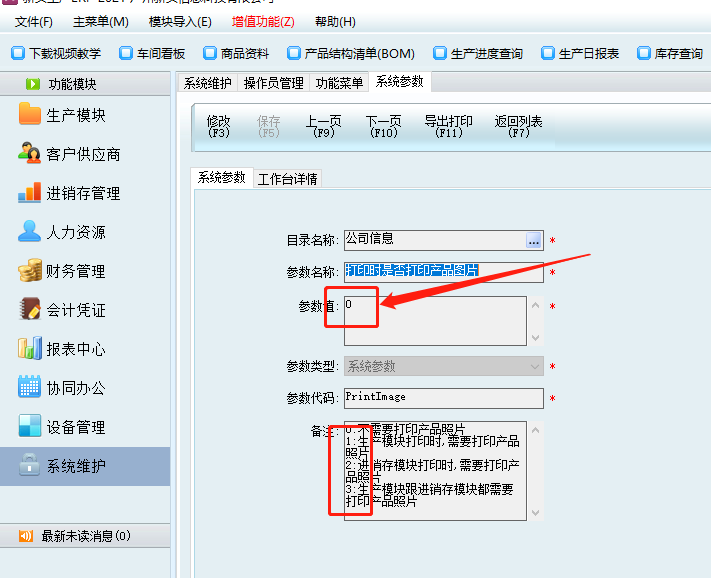Open 会计凭证 book icon
711x578 pixels.
pos(29,310)
